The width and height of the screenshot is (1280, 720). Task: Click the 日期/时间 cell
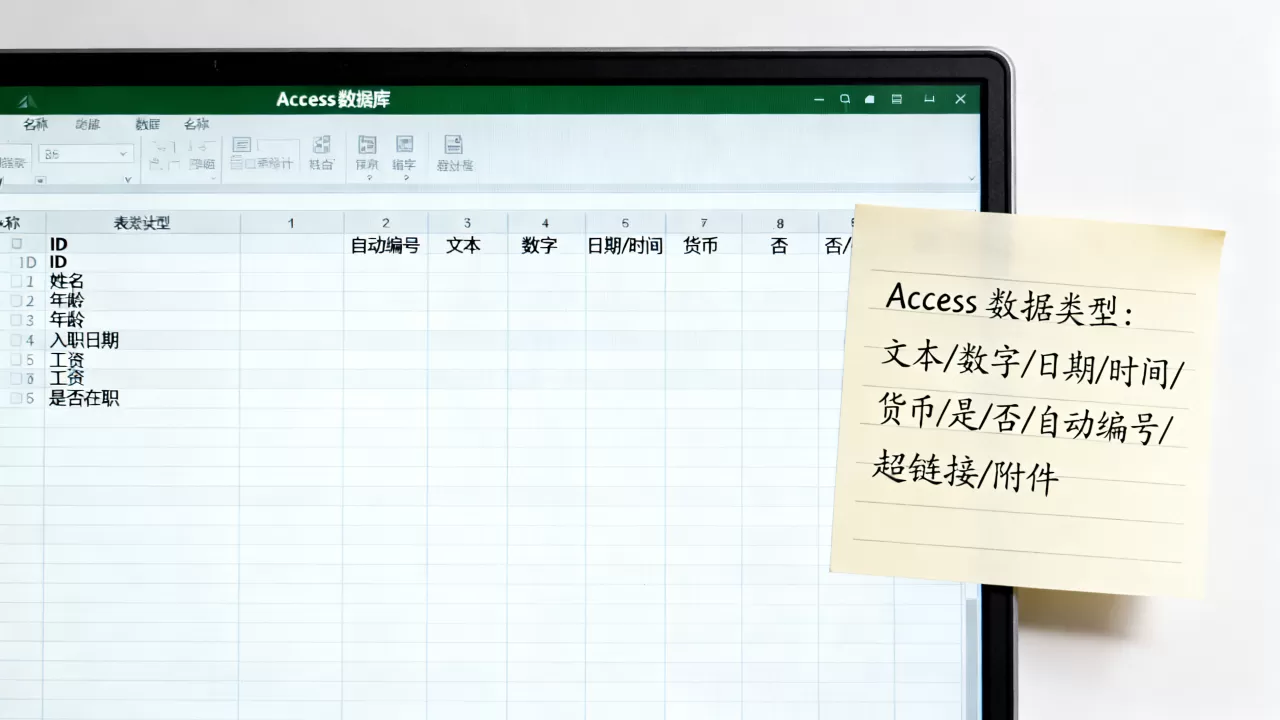tap(625, 245)
